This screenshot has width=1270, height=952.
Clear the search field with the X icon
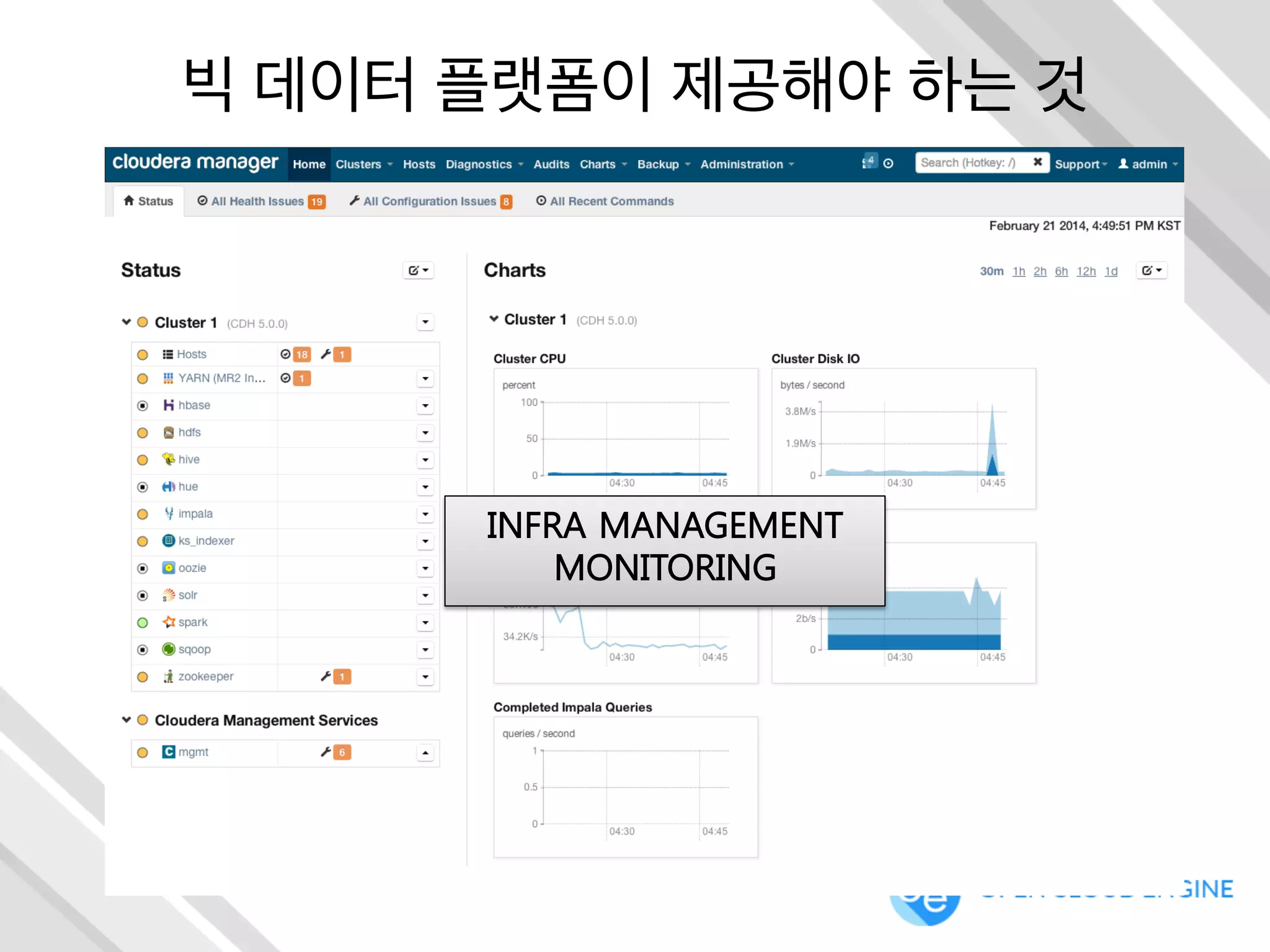click(1037, 162)
